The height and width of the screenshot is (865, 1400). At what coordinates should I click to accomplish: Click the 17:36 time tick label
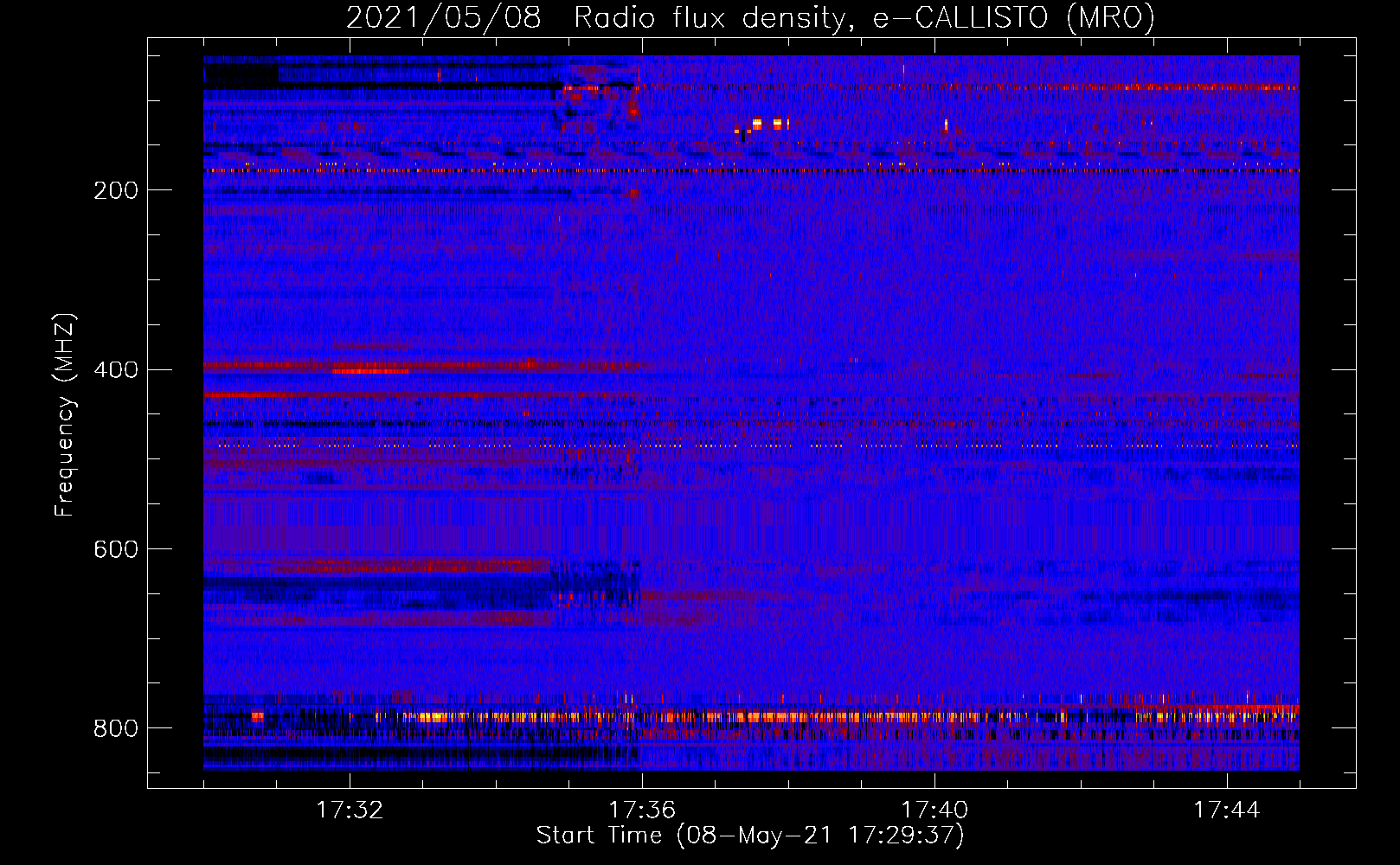pyautogui.click(x=642, y=811)
